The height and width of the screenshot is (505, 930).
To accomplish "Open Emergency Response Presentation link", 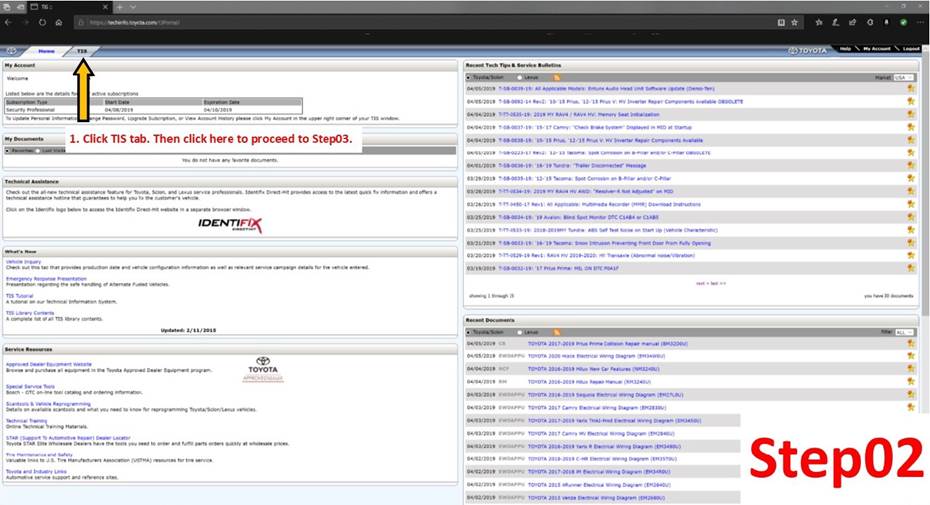I will 46,279.
